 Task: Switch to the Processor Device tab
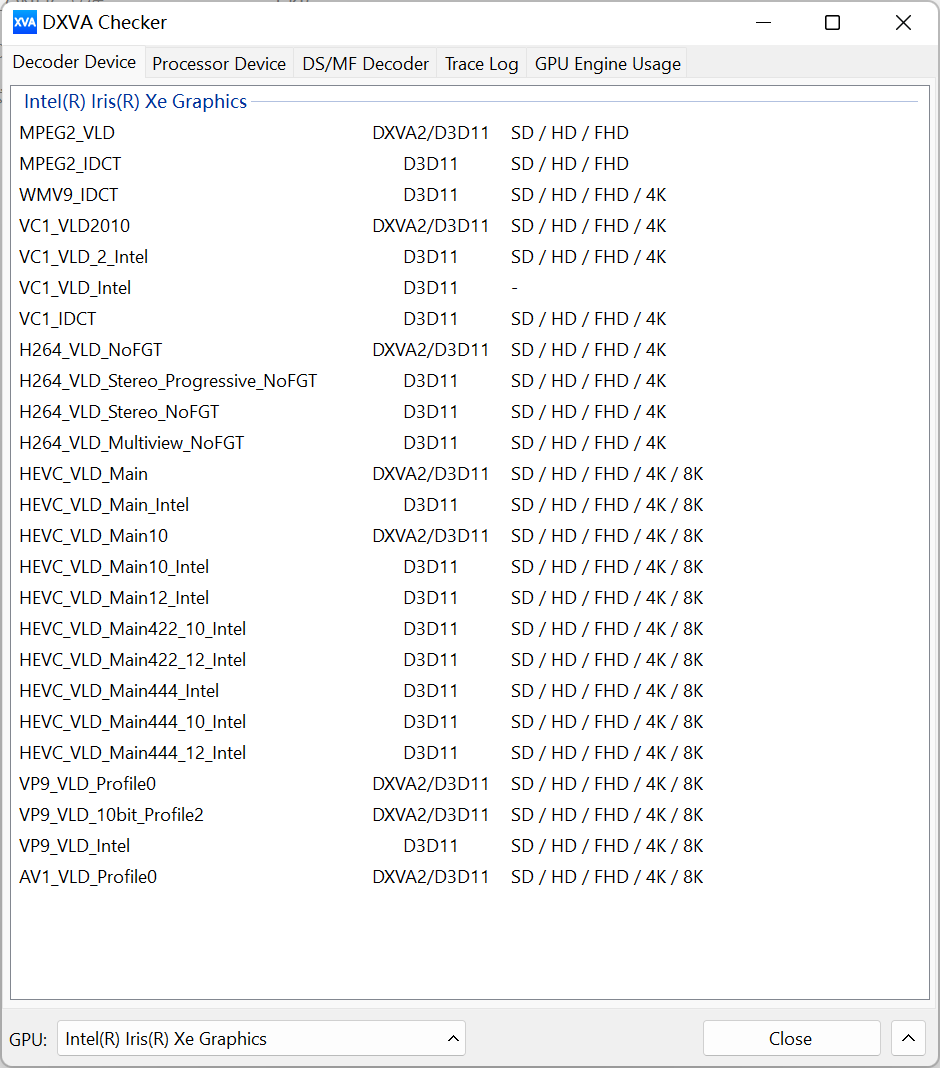click(x=219, y=64)
